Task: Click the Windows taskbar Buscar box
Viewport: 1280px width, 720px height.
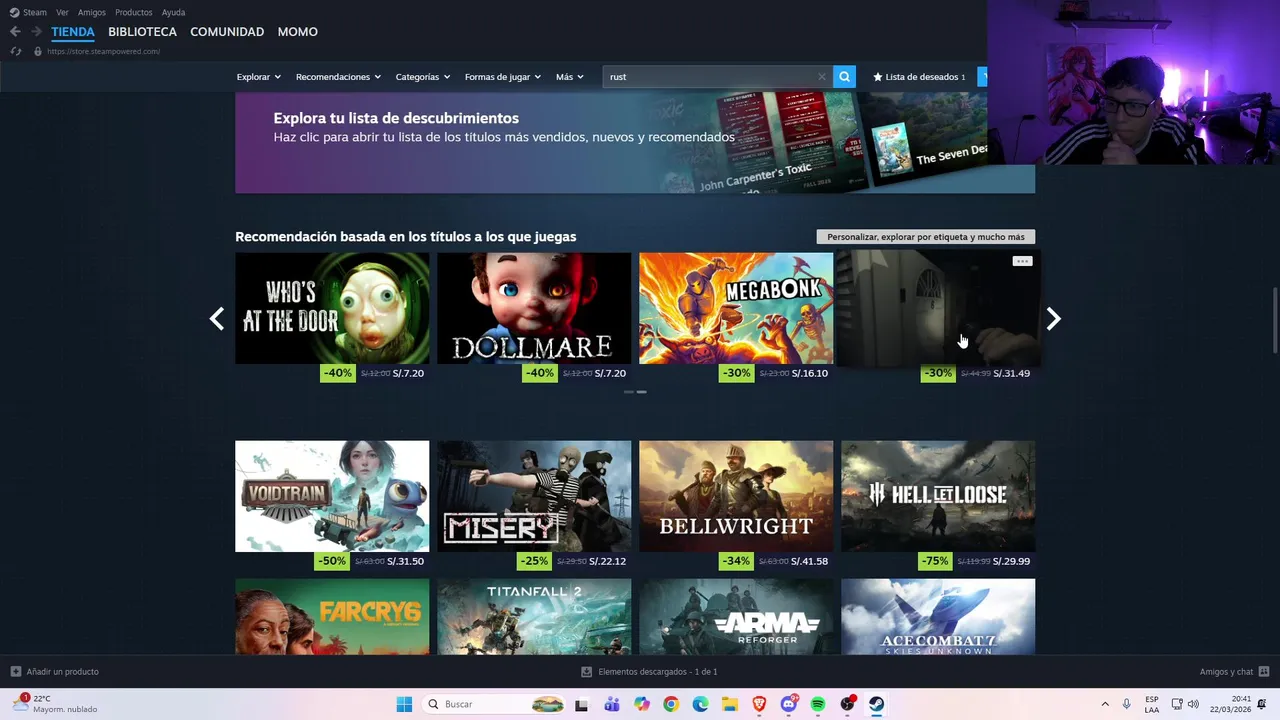Action: pos(494,704)
